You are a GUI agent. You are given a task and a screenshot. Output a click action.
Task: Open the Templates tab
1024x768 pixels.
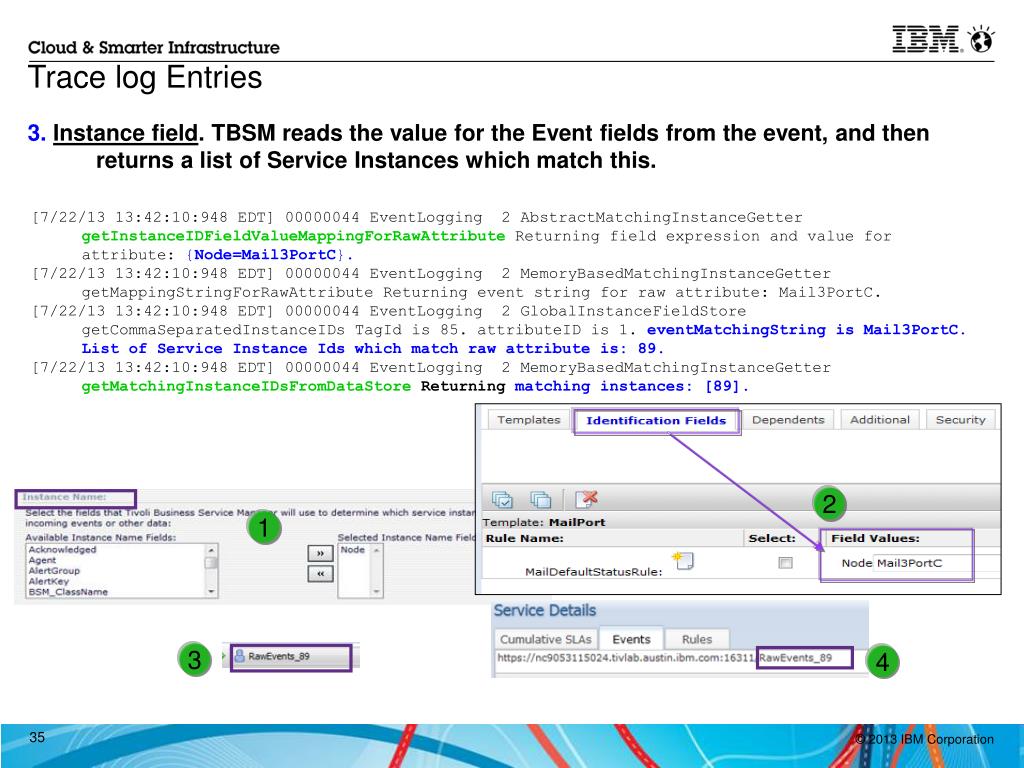tap(528, 420)
